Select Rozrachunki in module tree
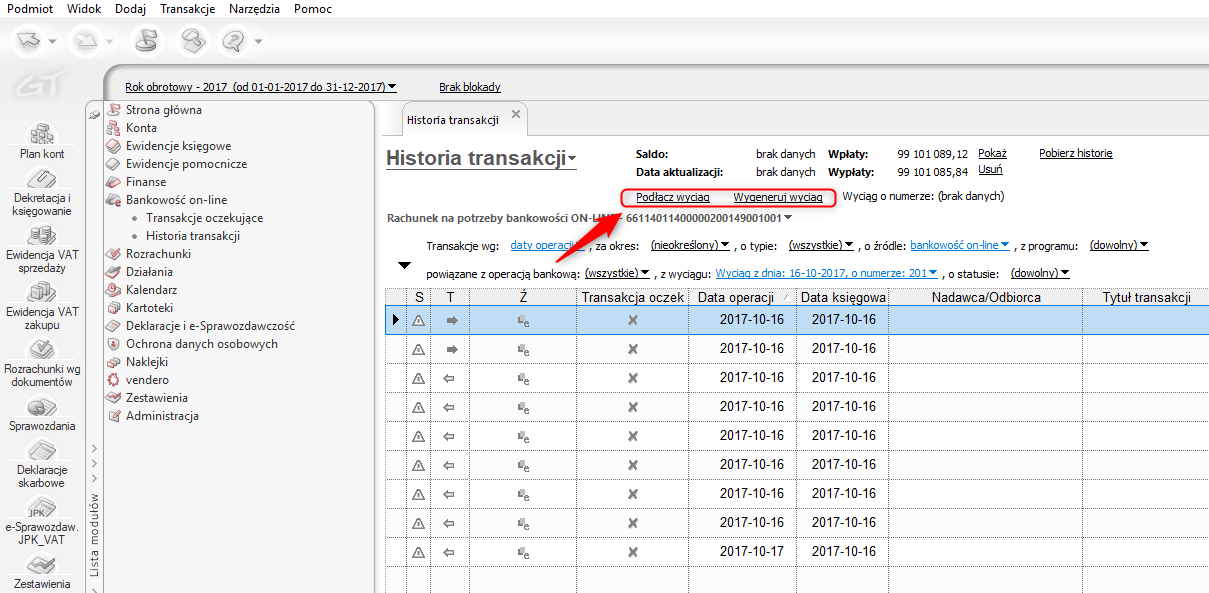1209x593 pixels. click(x=158, y=254)
